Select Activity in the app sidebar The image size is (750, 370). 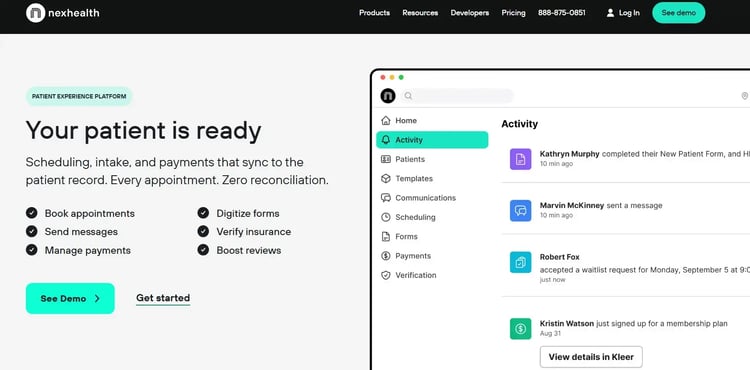[432, 140]
